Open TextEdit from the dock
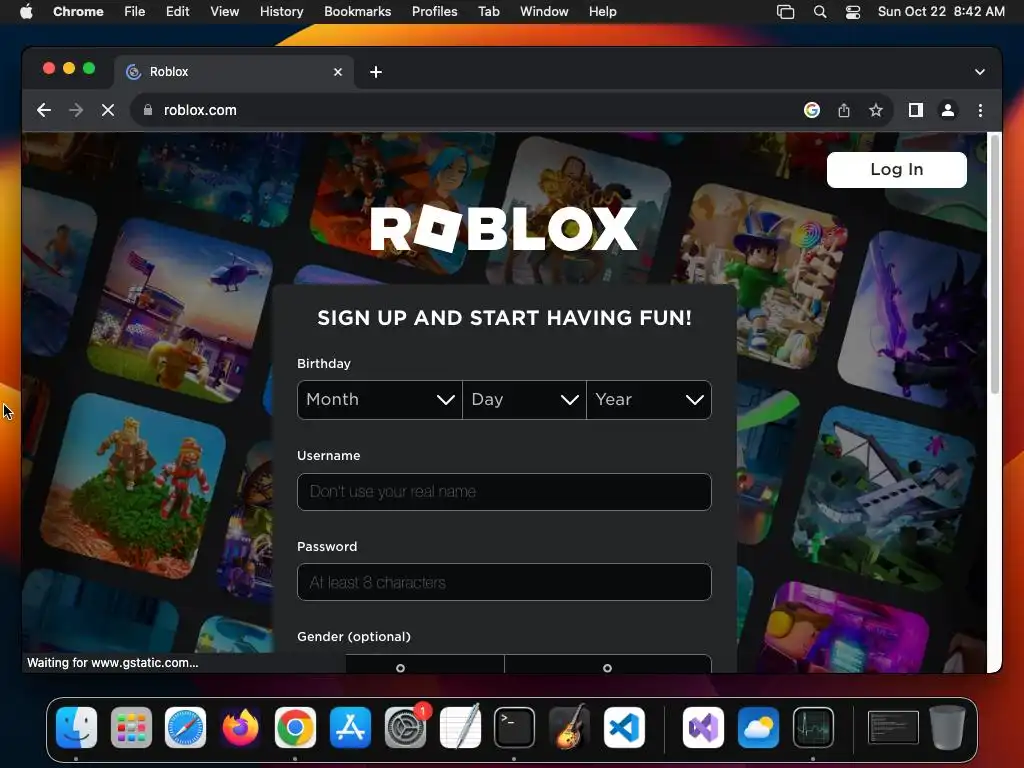This screenshot has width=1024, height=768. 460,728
